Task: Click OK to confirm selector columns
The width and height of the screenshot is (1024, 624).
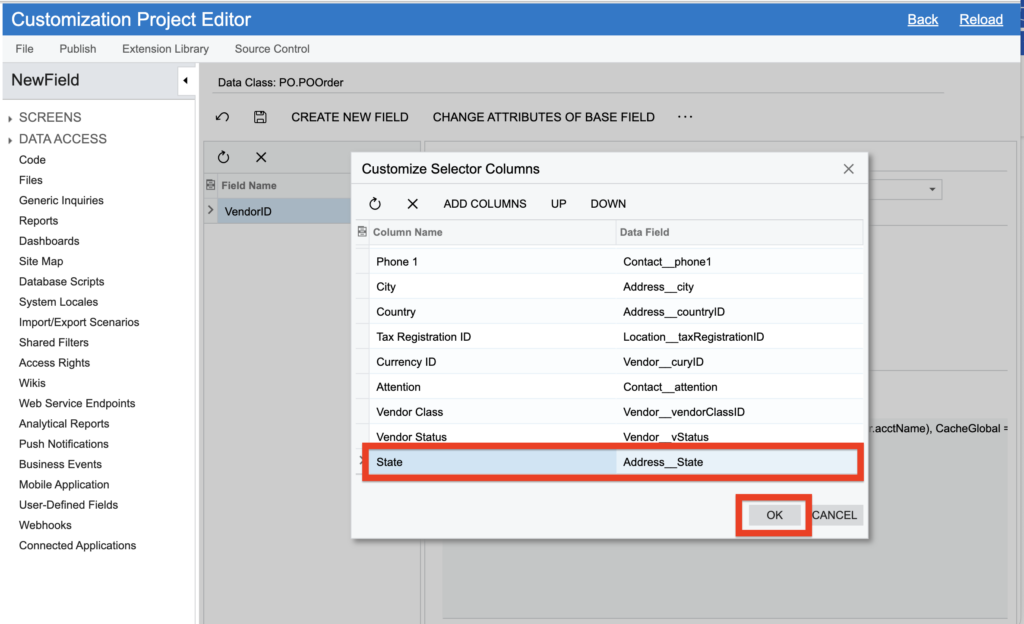Action: click(774, 515)
